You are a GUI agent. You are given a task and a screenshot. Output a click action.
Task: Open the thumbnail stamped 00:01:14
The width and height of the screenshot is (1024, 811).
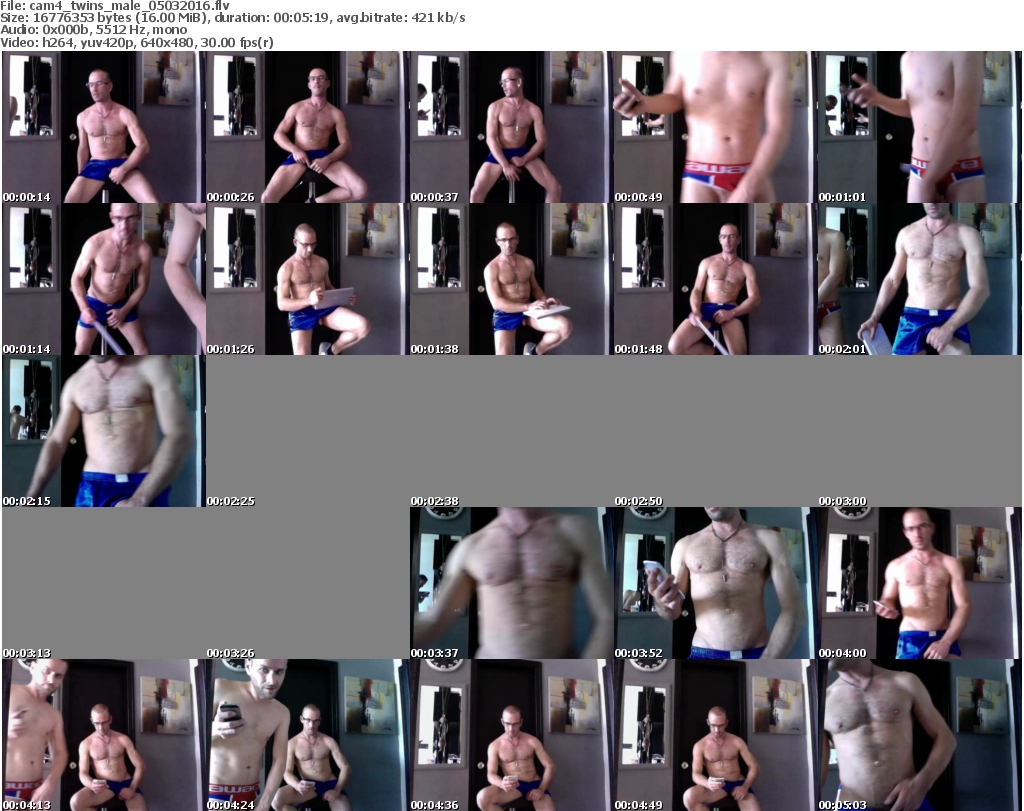[x=104, y=279]
